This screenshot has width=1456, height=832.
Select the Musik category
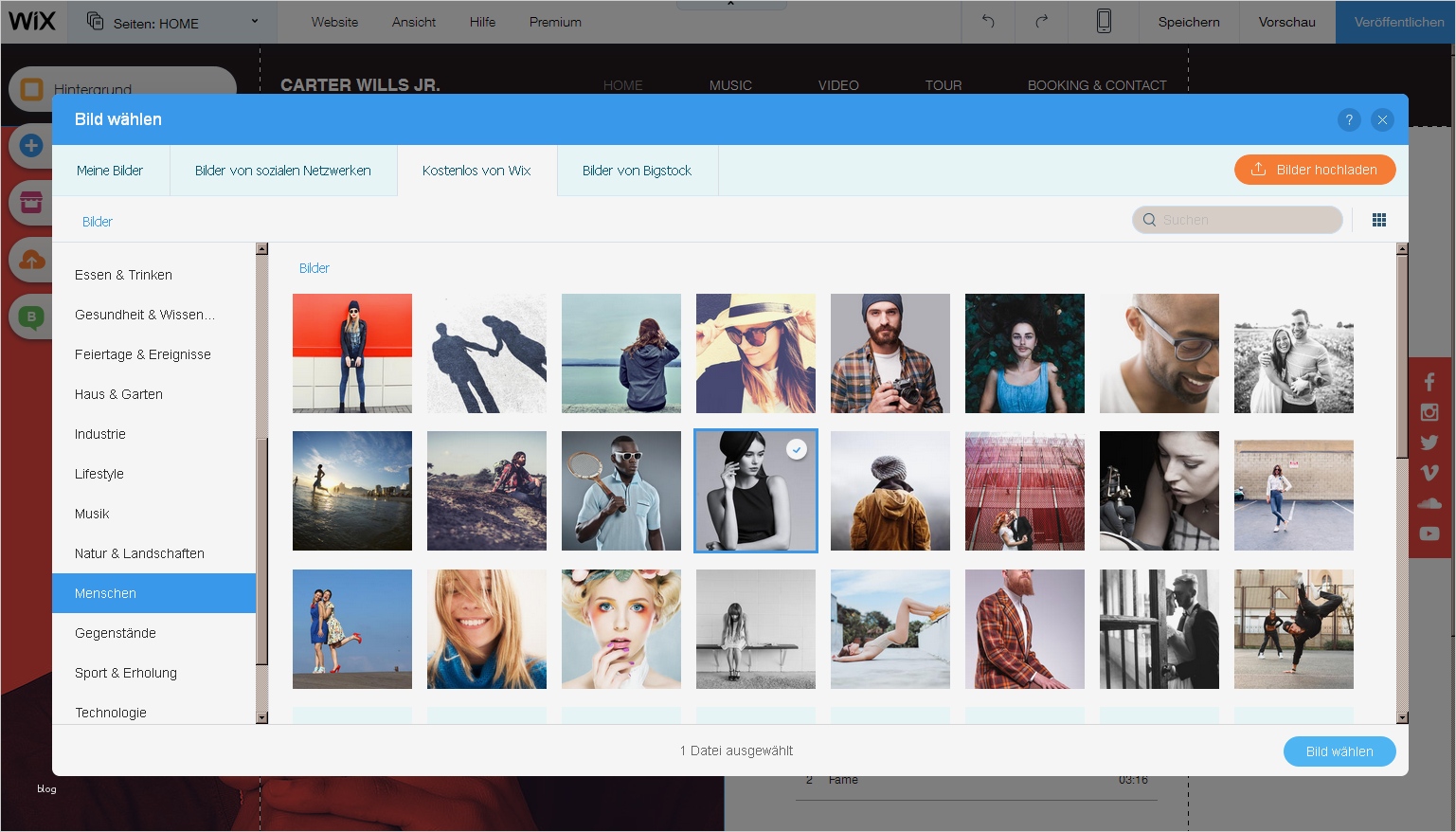[x=154, y=514]
